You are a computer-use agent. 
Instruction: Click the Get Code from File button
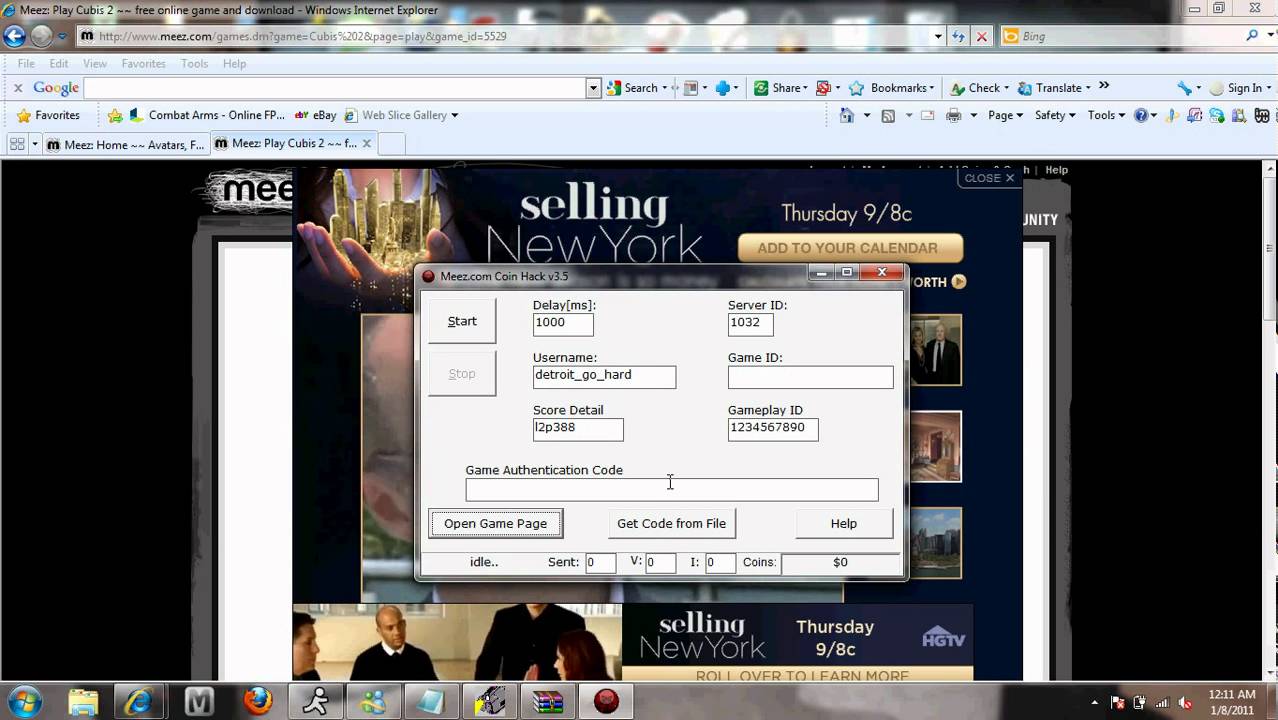[671, 523]
